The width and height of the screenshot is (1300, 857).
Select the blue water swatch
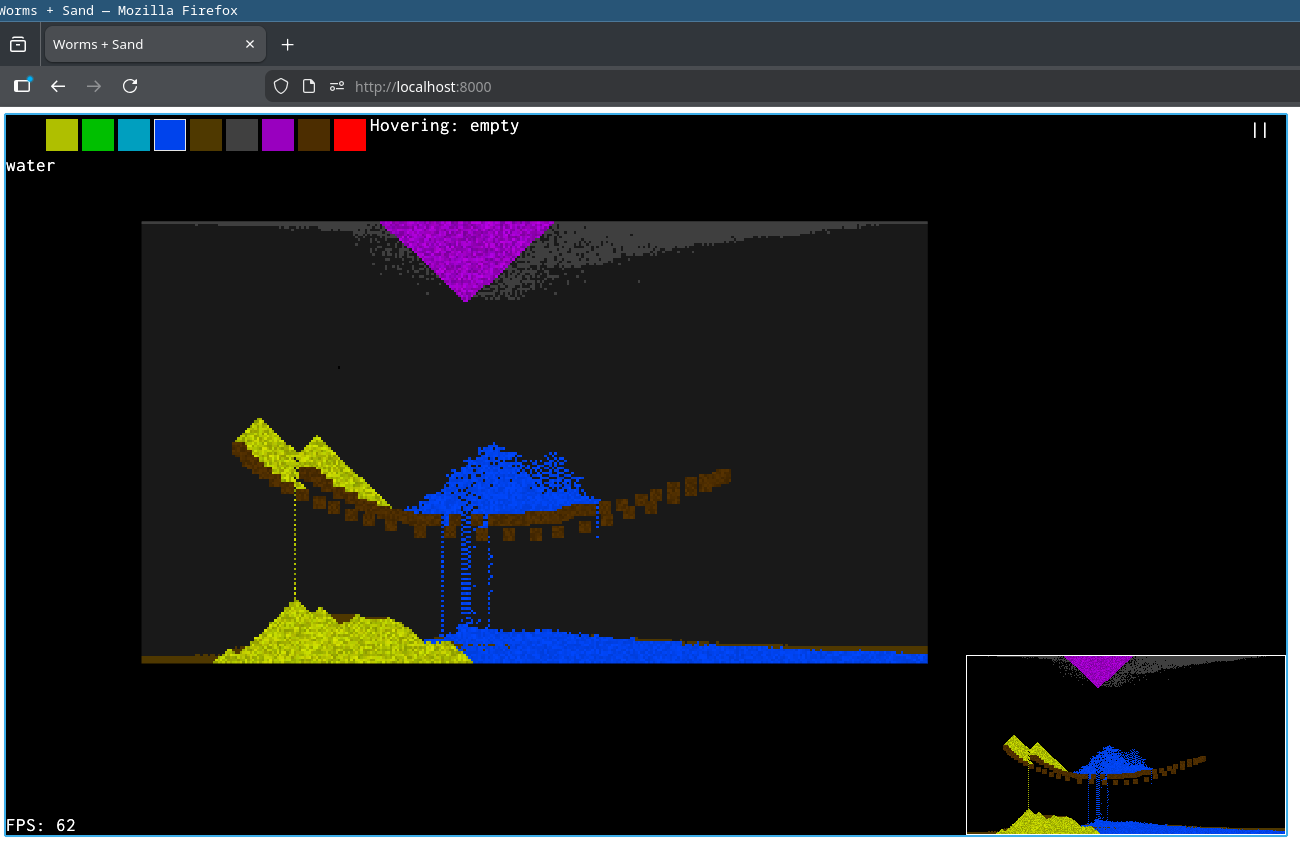(170, 135)
